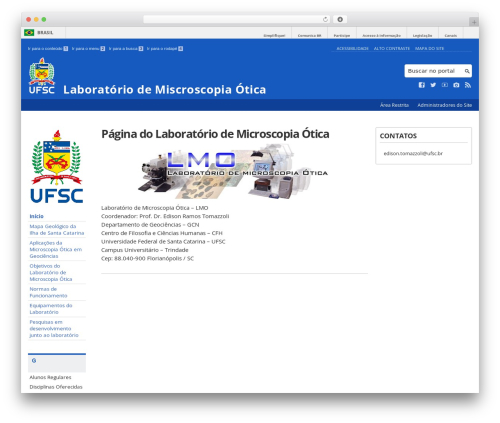The height and width of the screenshot is (423, 500).
Task: Click 'Universidade Federal de Santa Catarina – UFSC'
Action: (x=163, y=241)
